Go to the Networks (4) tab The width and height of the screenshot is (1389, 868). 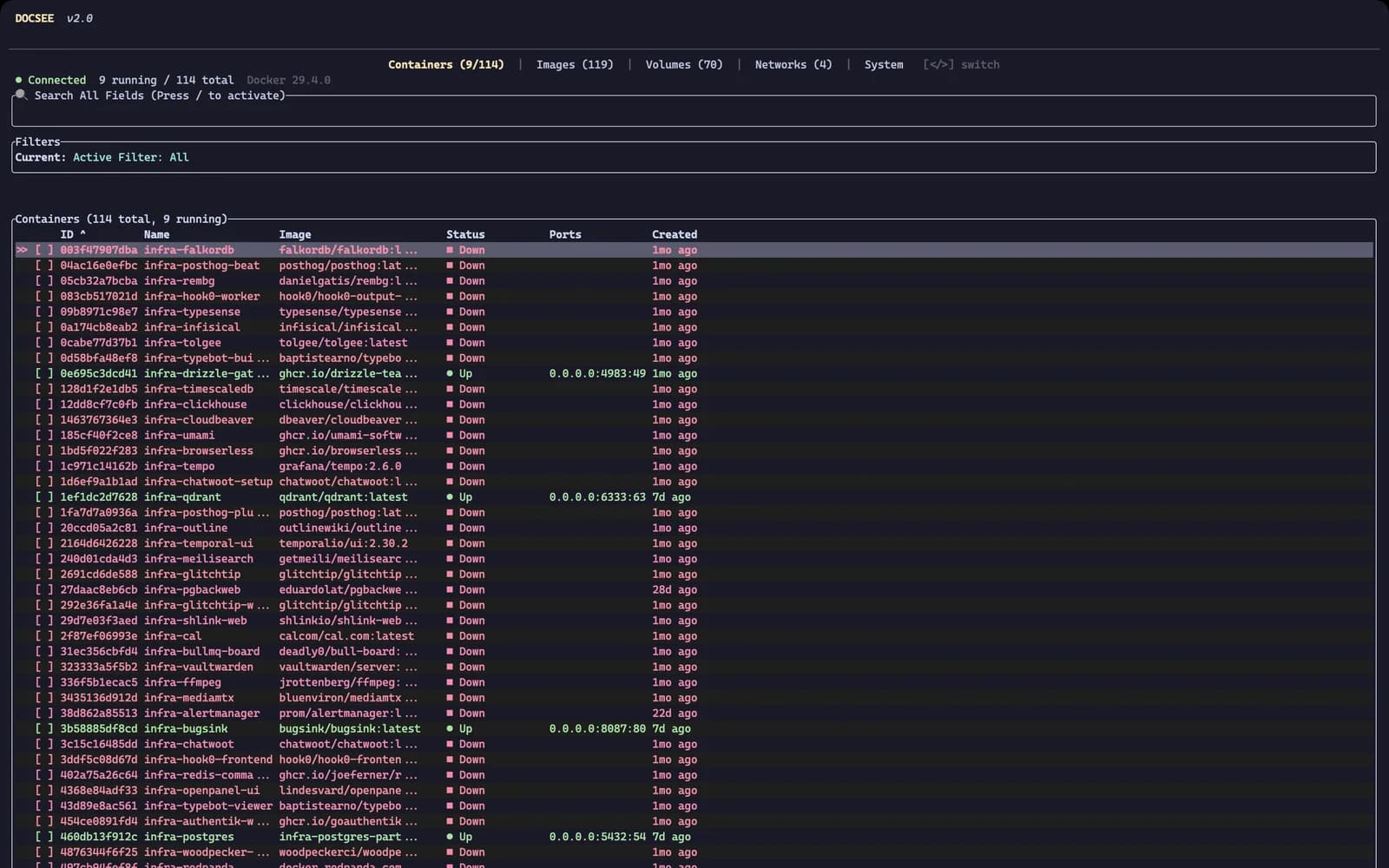[x=793, y=64]
